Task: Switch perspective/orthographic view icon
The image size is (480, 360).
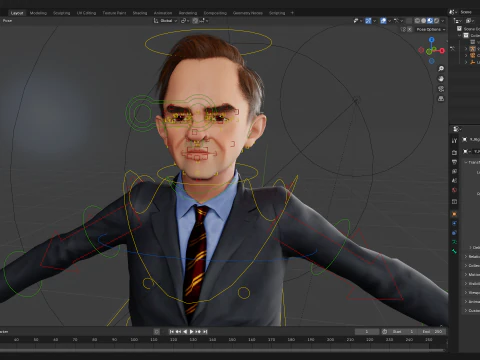Action: pos(441,99)
